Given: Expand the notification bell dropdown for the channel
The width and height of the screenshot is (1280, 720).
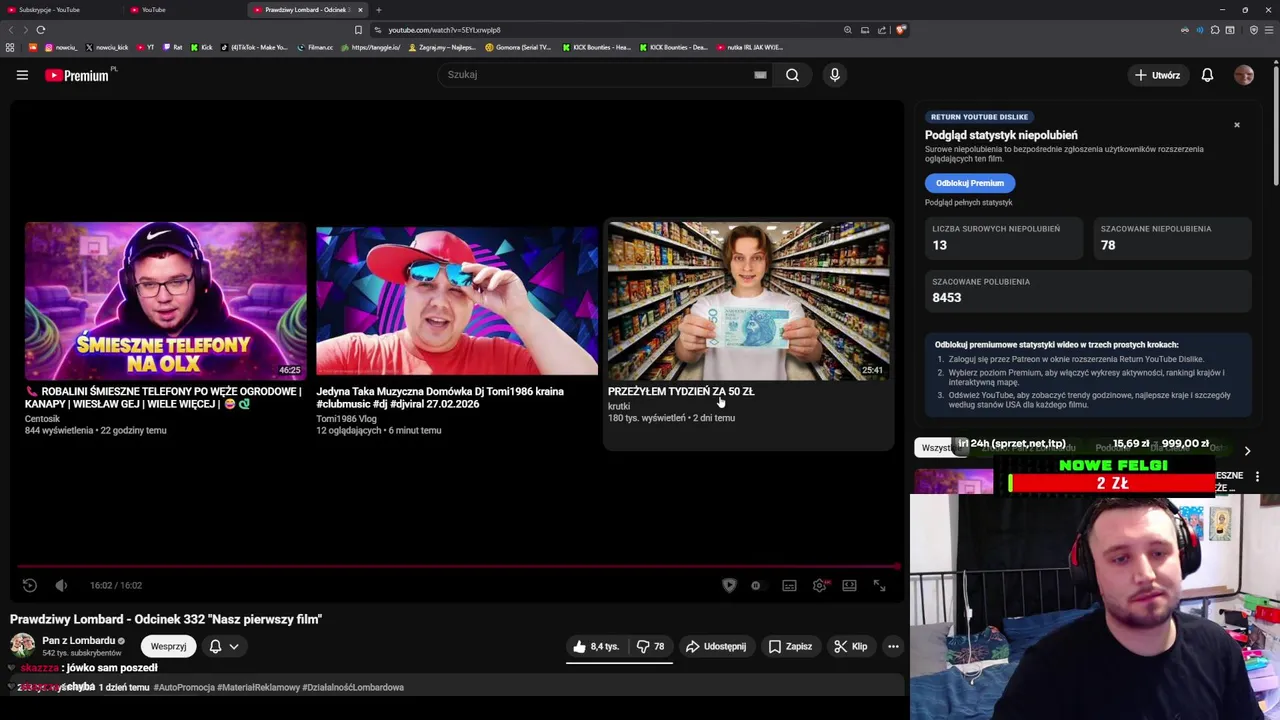Looking at the screenshot, I should tap(224, 646).
